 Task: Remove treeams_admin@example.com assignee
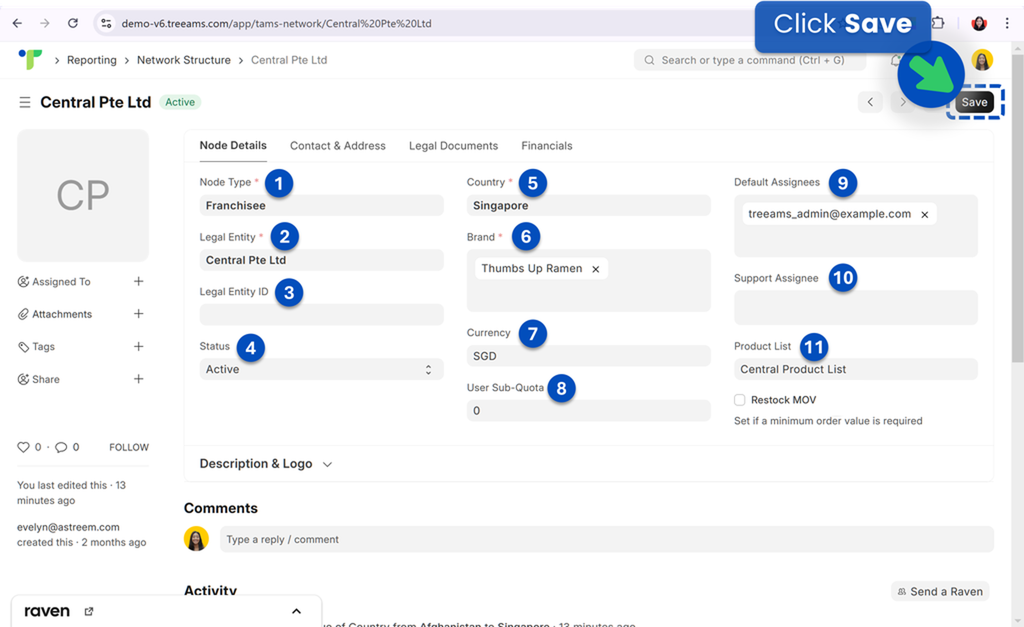point(924,214)
